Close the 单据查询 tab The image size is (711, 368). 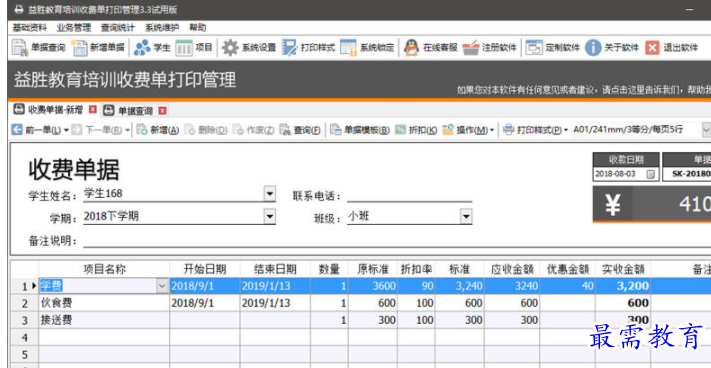point(162,110)
